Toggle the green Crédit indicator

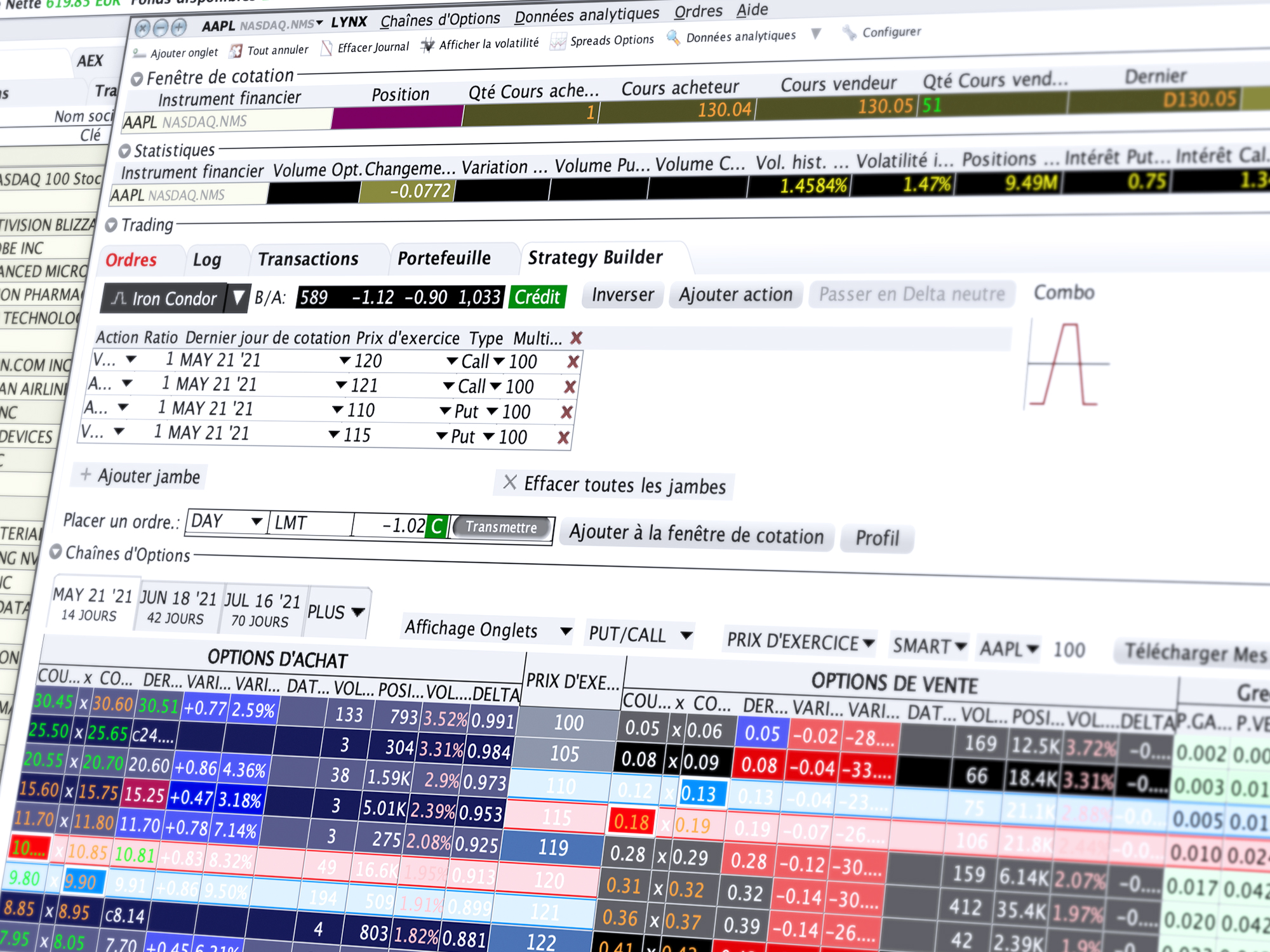pos(537,297)
